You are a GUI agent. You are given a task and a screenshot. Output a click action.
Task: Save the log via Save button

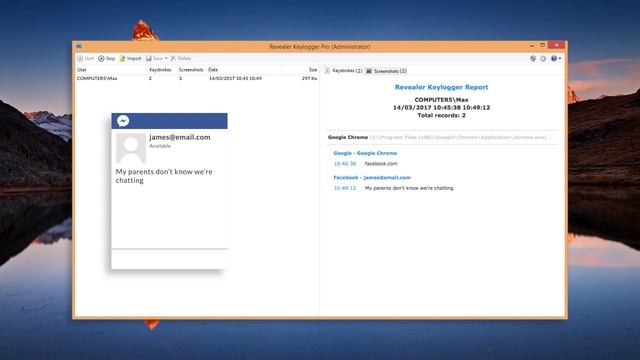click(x=155, y=59)
